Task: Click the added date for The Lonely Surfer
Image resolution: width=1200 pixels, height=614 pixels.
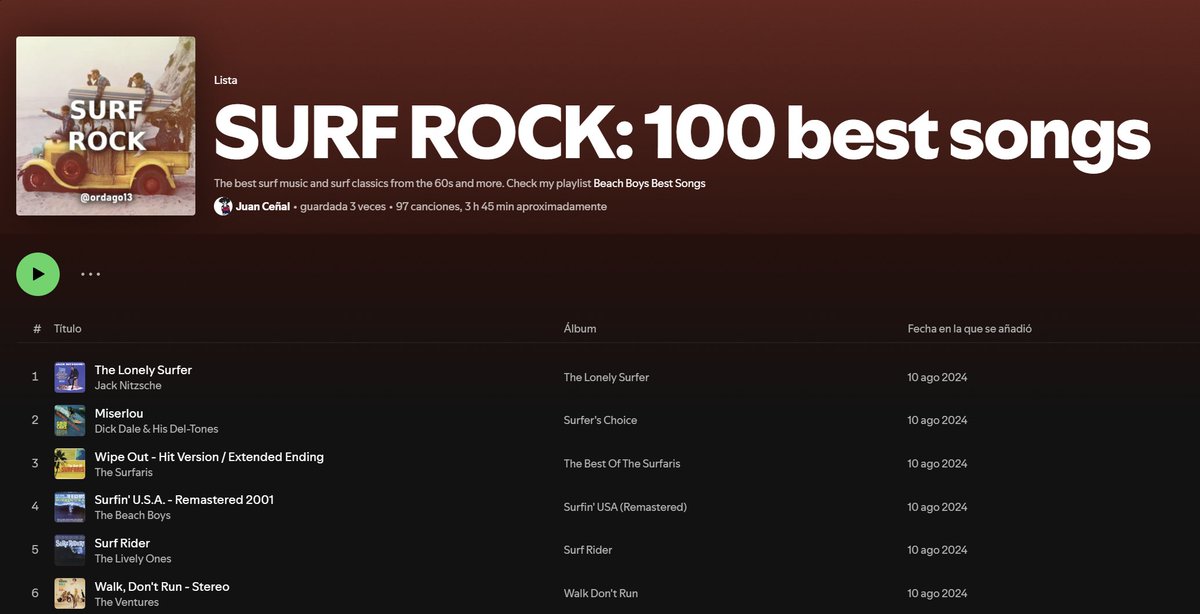Action: pyautogui.click(x=937, y=378)
